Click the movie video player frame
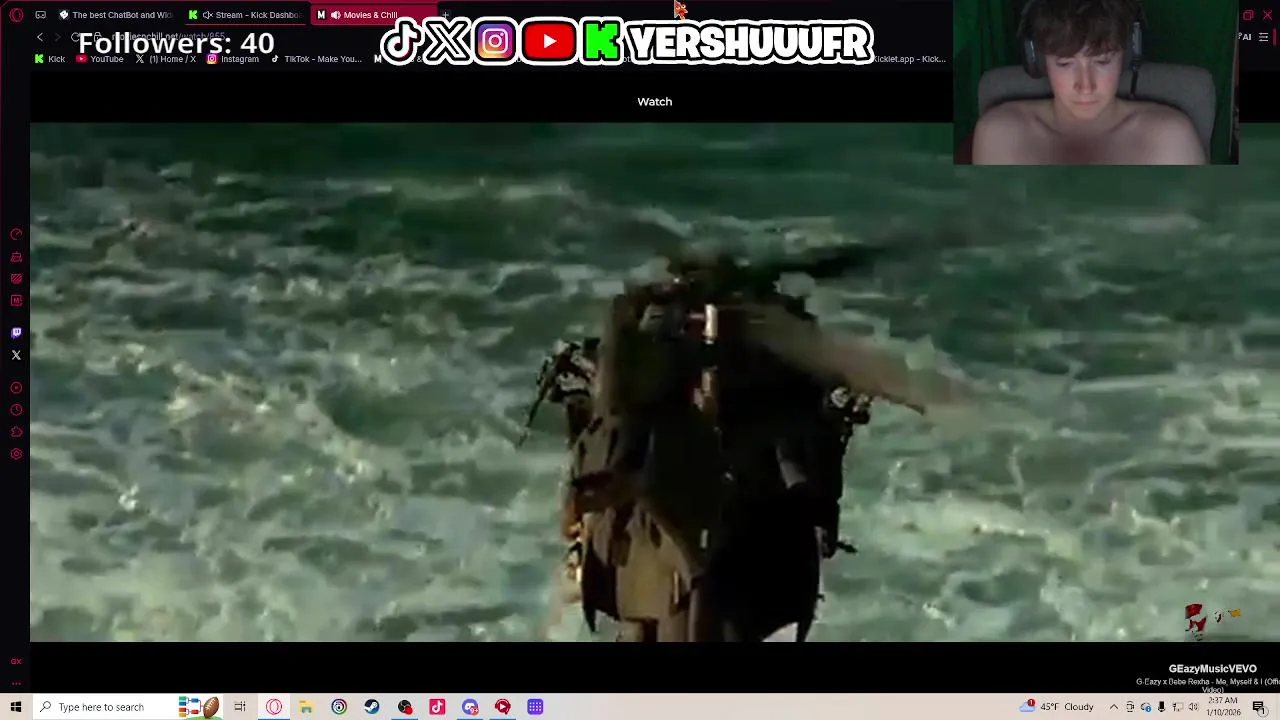This screenshot has height=720, width=1280. pos(655,382)
